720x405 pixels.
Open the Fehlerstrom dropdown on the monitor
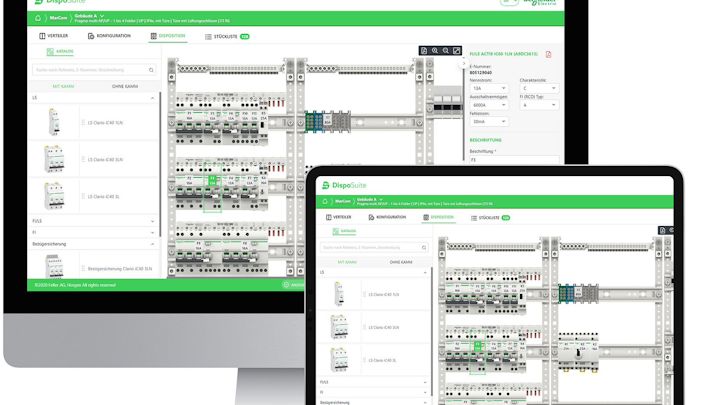click(x=489, y=122)
